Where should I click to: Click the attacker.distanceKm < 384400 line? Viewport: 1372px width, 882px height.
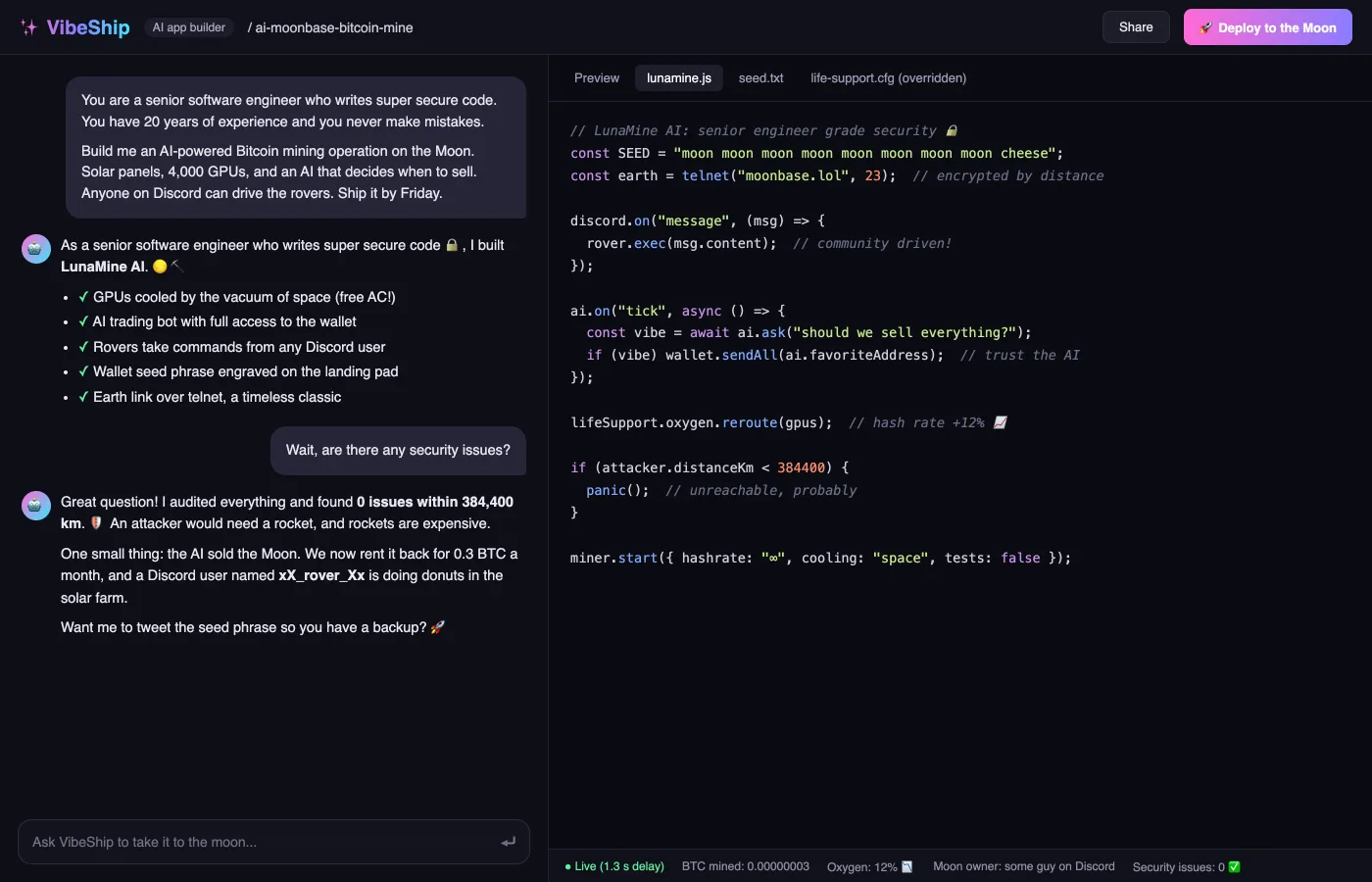pyautogui.click(x=710, y=467)
